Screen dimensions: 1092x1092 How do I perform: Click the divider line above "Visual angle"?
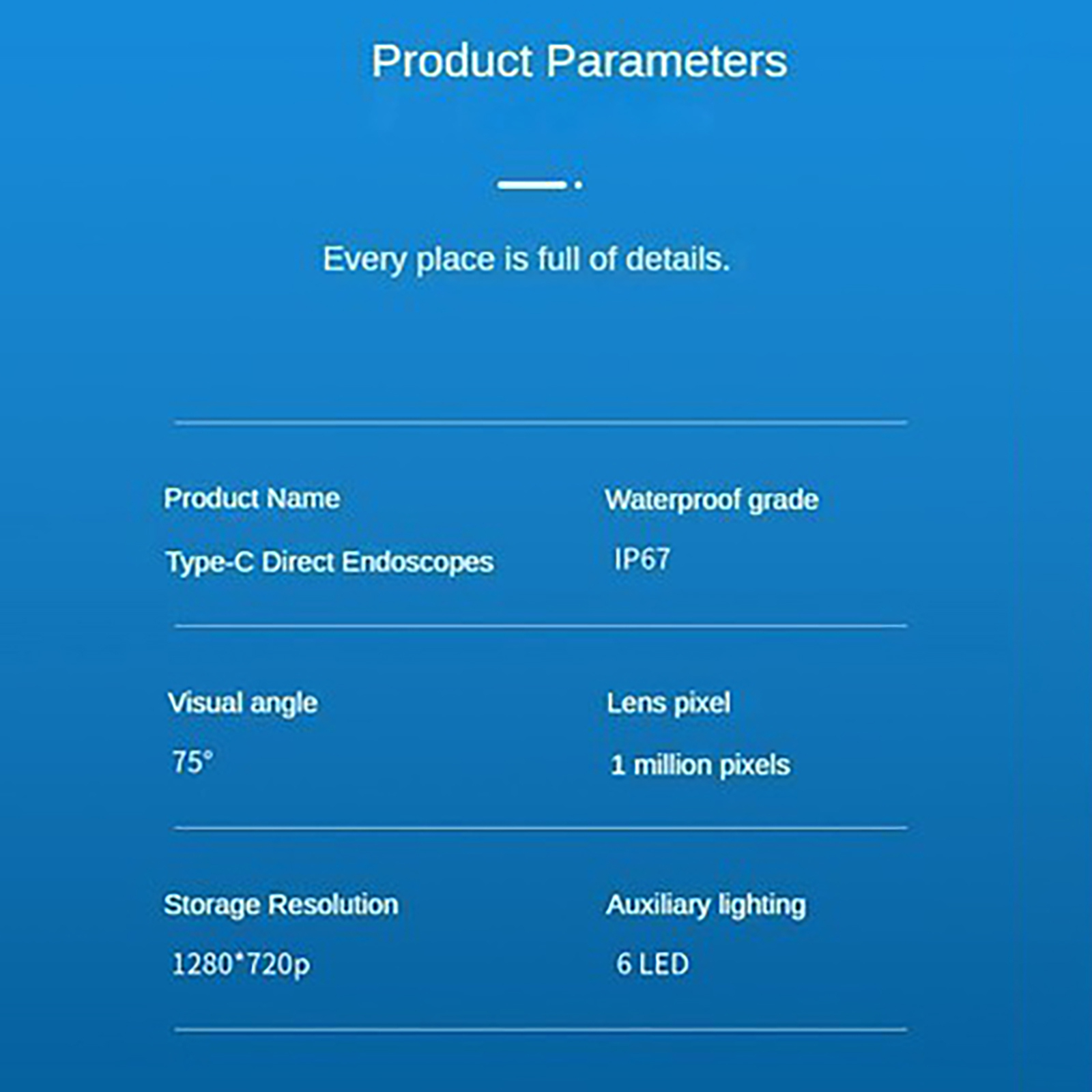pyautogui.click(x=541, y=625)
